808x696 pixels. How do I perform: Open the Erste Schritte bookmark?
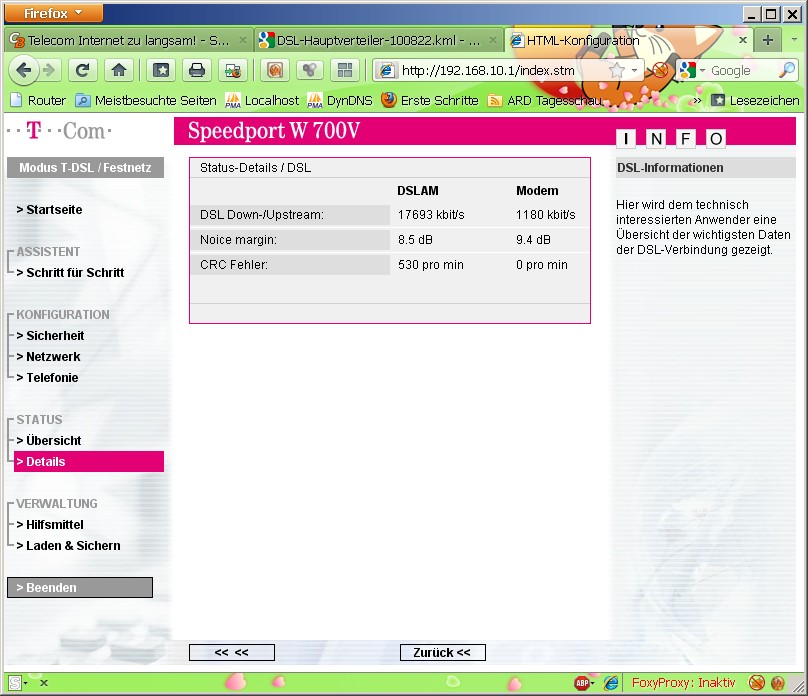click(430, 100)
